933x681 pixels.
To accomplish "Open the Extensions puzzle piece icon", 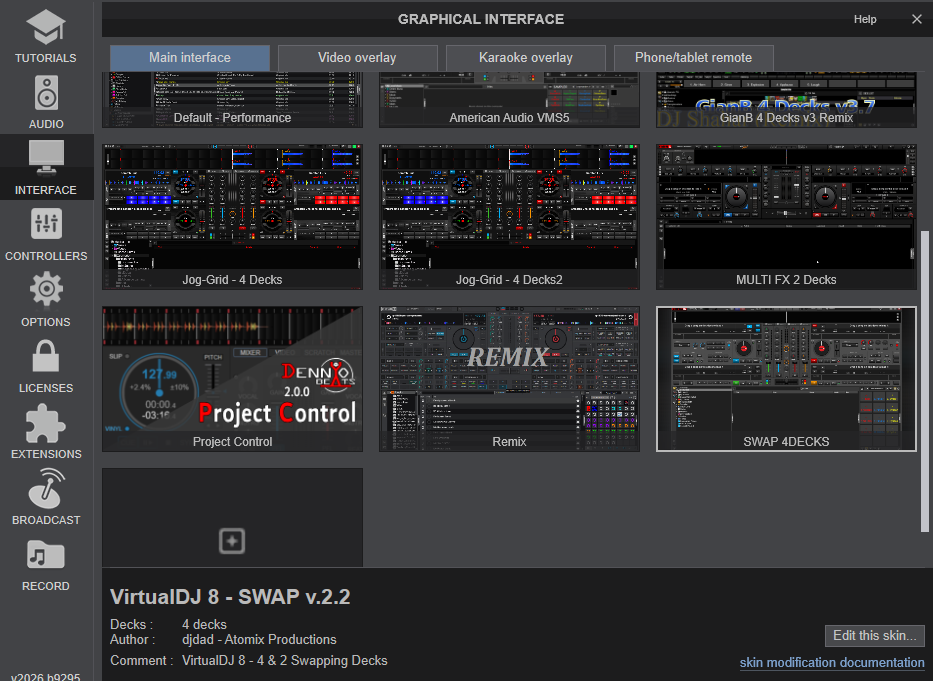I will coord(46,423).
